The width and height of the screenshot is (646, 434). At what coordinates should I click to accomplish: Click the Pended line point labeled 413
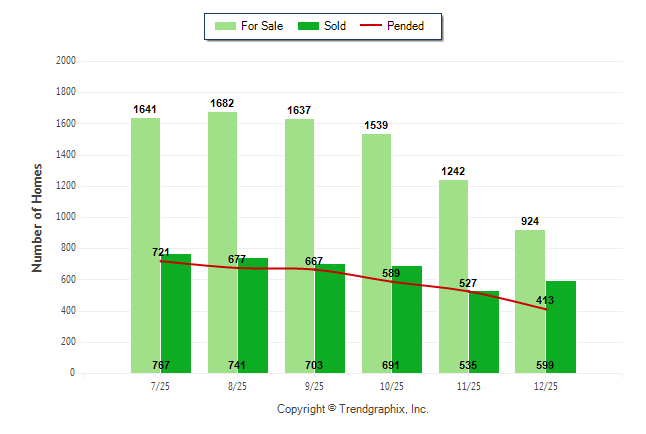click(546, 309)
